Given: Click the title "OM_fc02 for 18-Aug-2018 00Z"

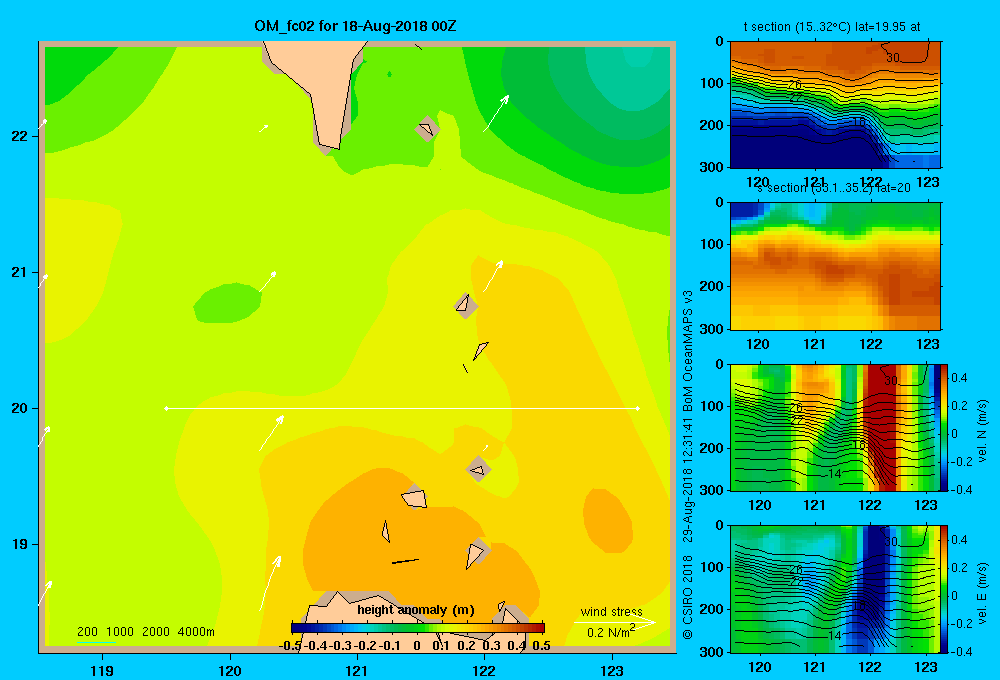Looking at the screenshot, I should click(x=355, y=26).
